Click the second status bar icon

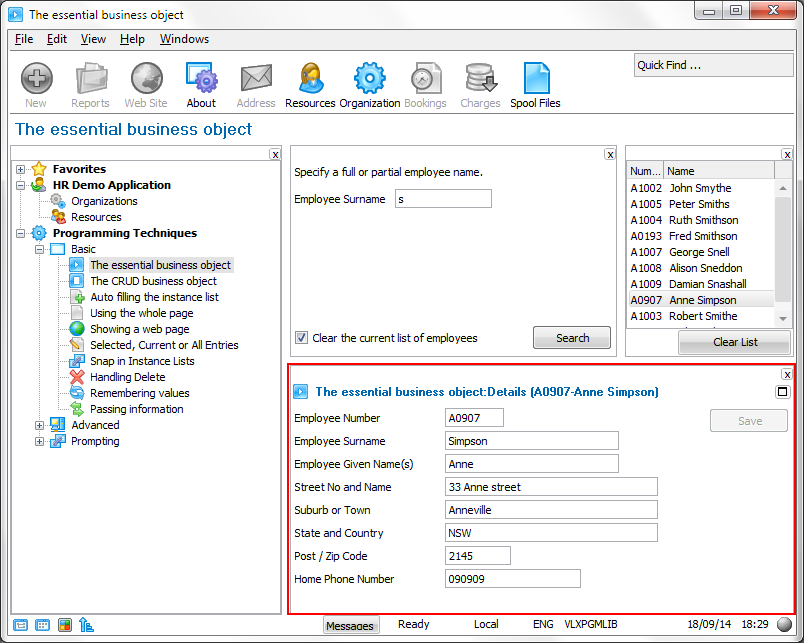tap(43, 625)
